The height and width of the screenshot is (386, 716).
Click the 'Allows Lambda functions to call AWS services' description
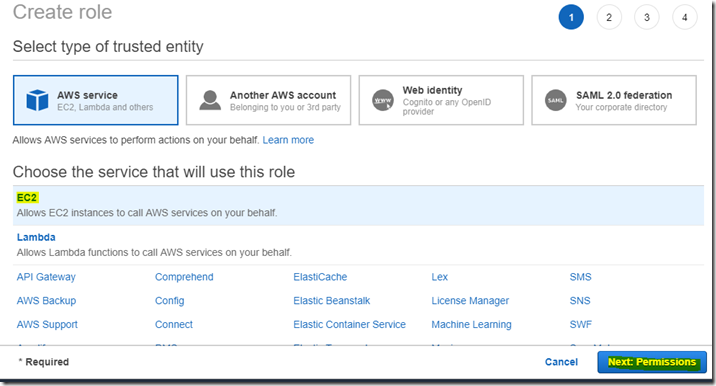coord(154,253)
